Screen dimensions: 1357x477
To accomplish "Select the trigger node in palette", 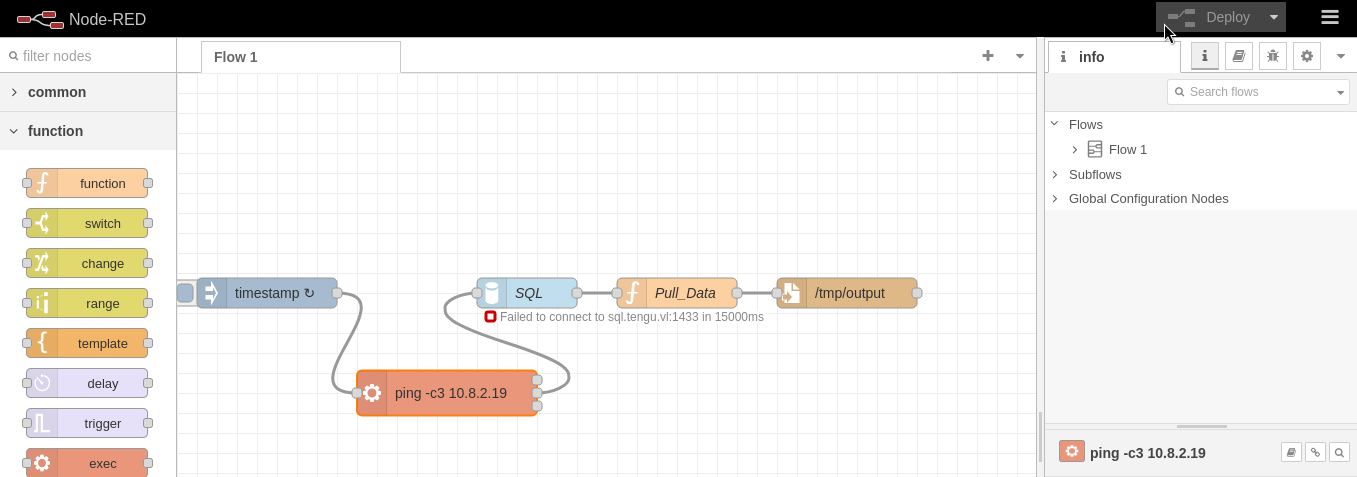I will tap(87, 423).
